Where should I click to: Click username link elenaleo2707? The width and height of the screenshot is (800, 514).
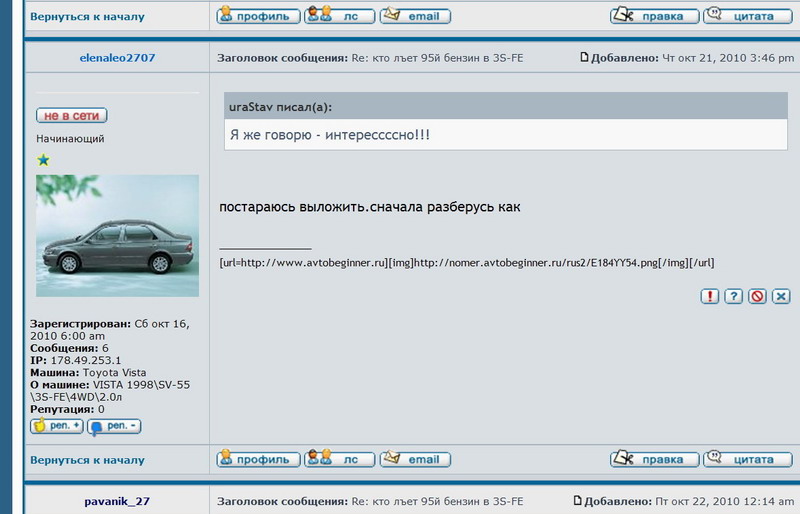(x=117, y=58)
